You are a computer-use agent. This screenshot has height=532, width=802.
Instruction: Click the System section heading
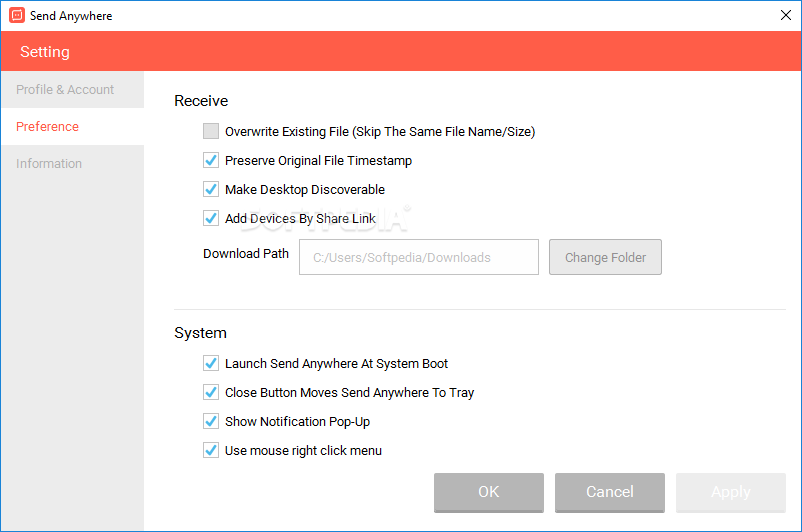pos(200,333)
